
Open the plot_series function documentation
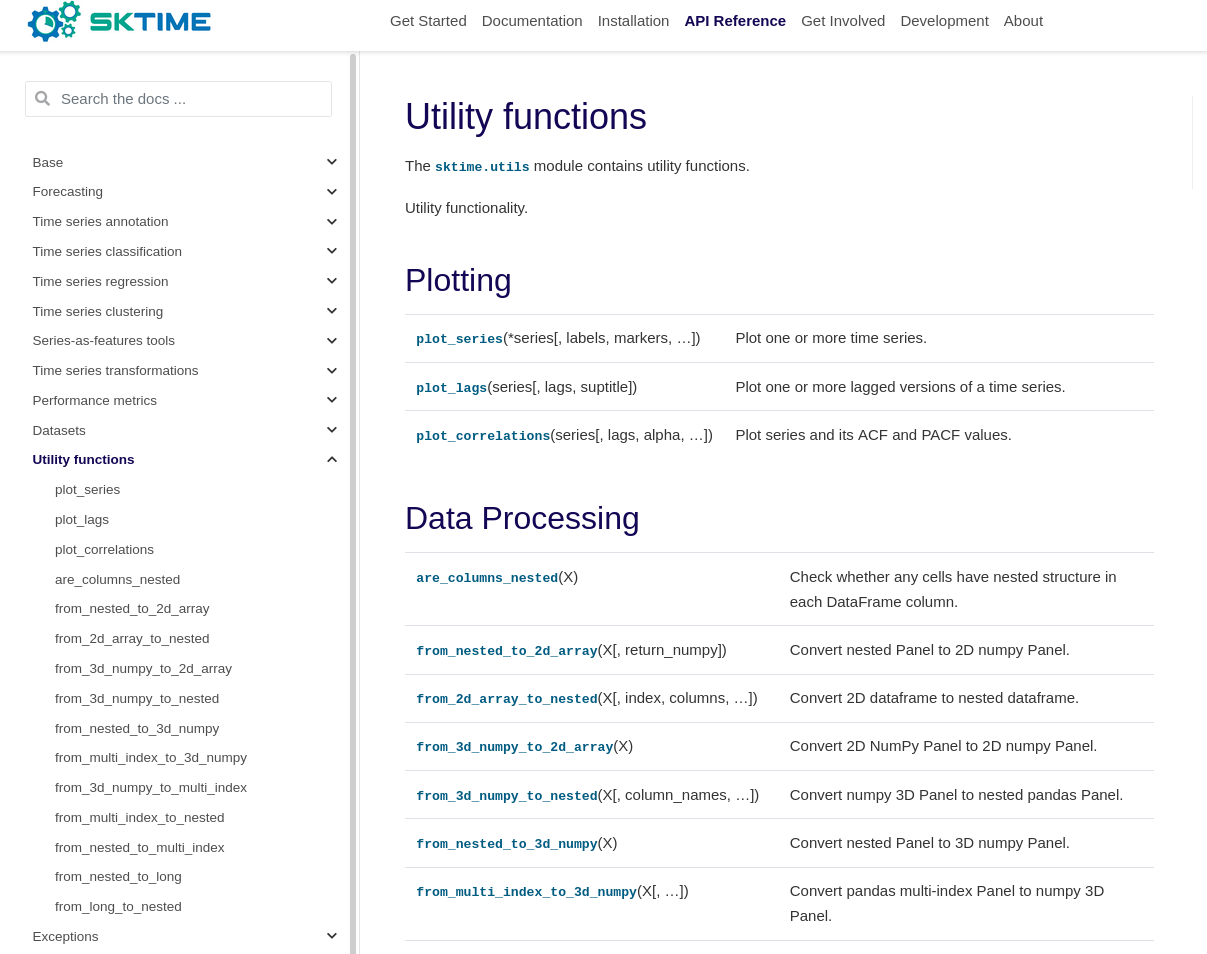tap(459, 338)
